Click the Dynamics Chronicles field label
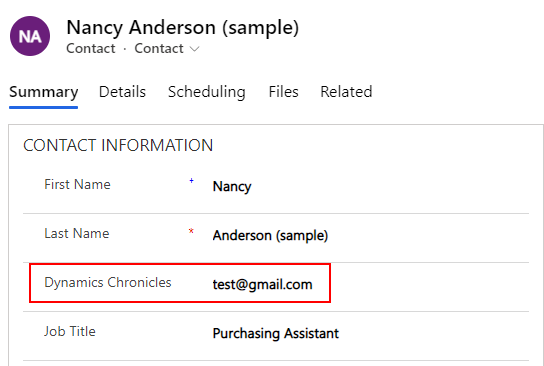544x366 pixels. coord(108,283)
